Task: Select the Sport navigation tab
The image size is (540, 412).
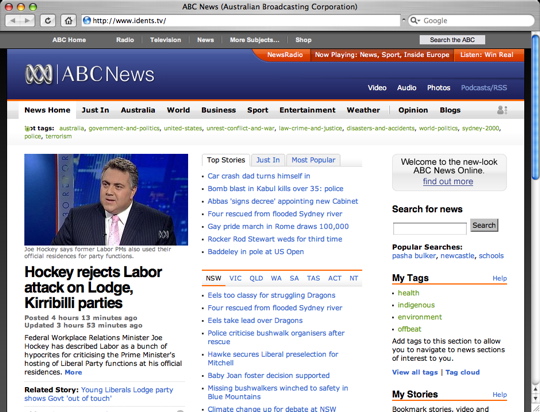Action: coord(258,110)
